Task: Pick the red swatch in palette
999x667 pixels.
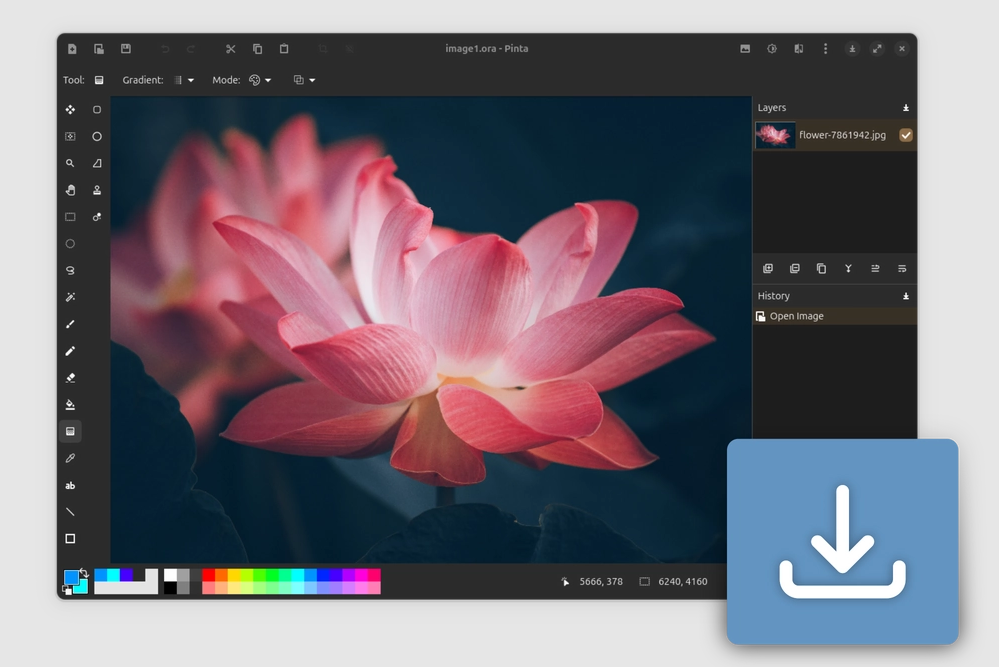Action: point(208,575)
